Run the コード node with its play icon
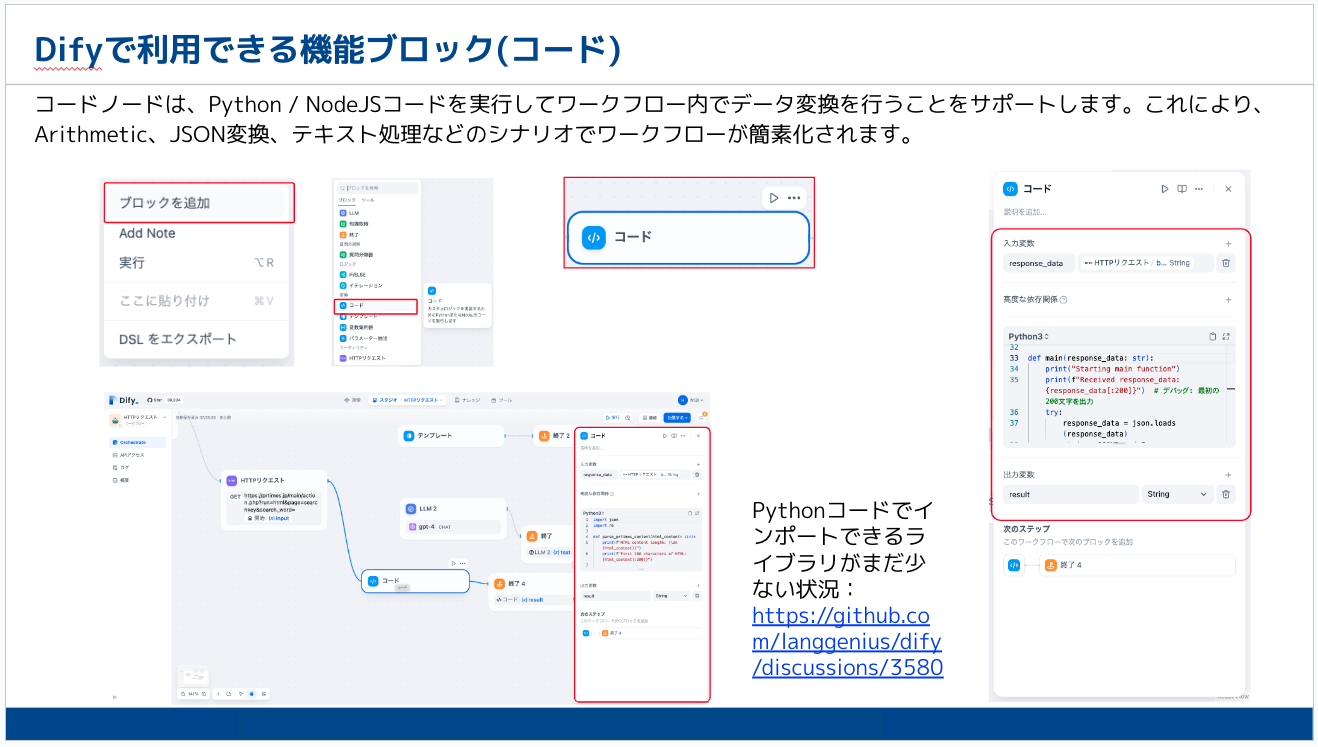This screenshot has width=1318, height=747. click(x=1165, y=189)
